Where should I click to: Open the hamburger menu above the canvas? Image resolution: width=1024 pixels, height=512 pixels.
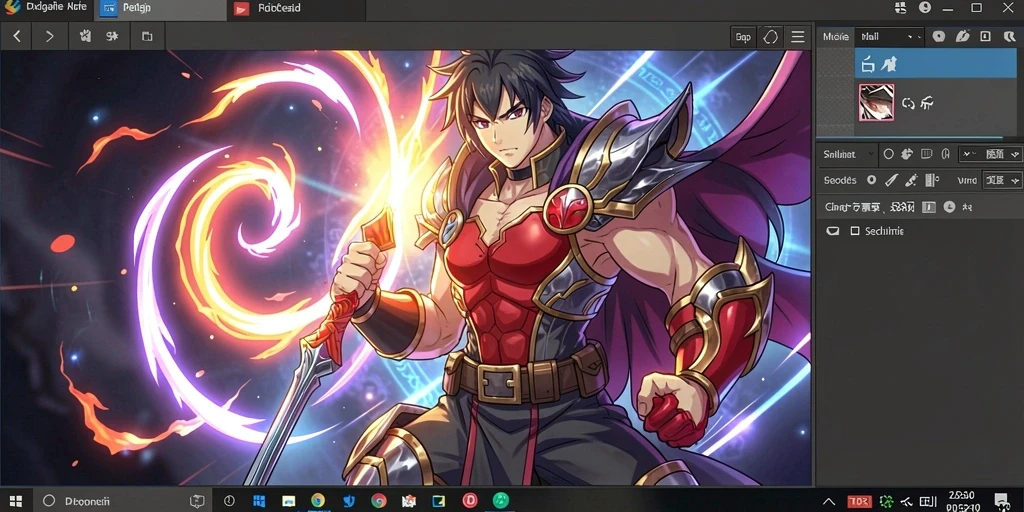797,37
